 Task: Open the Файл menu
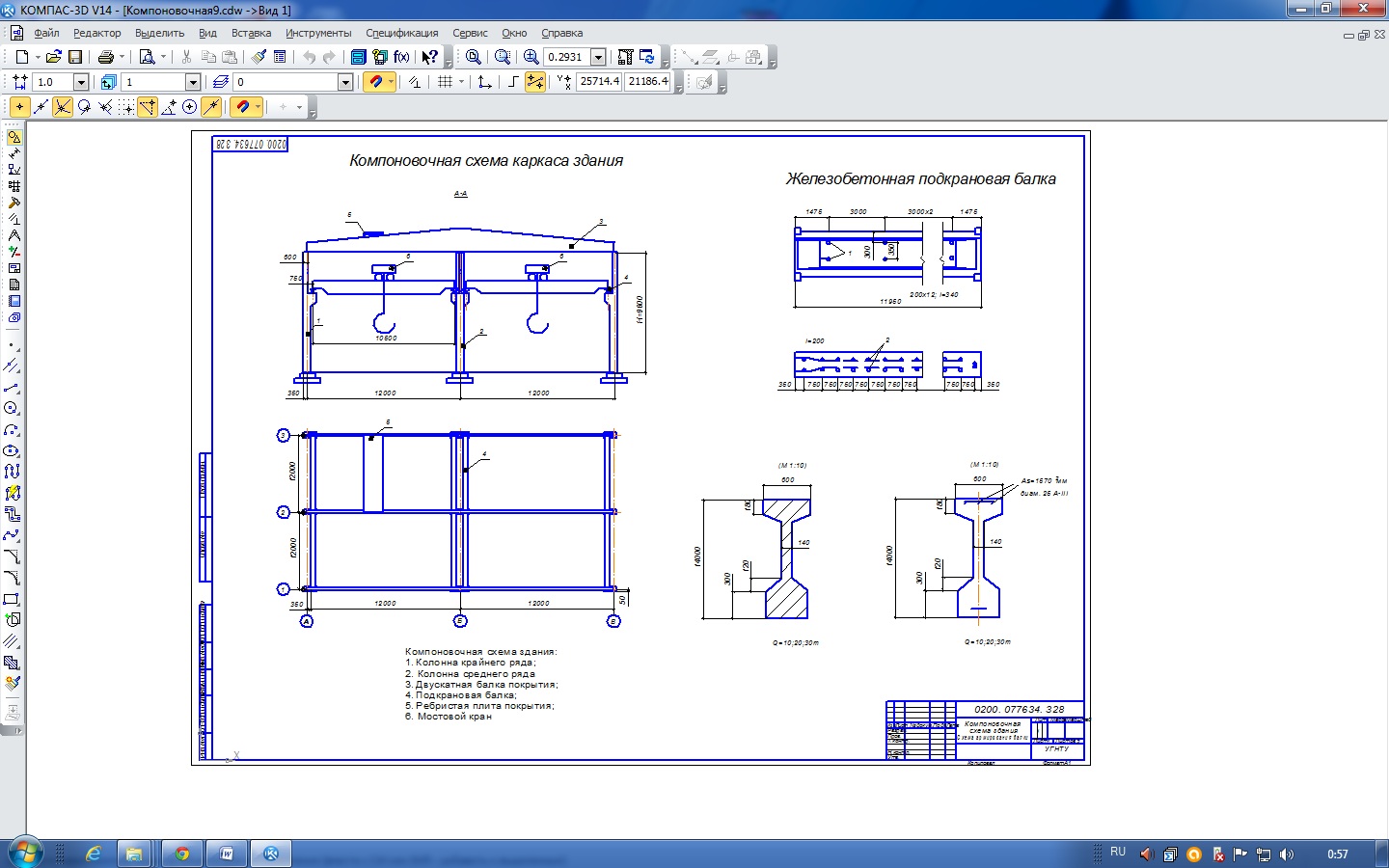pyautogui.click(x=46, y=33)
